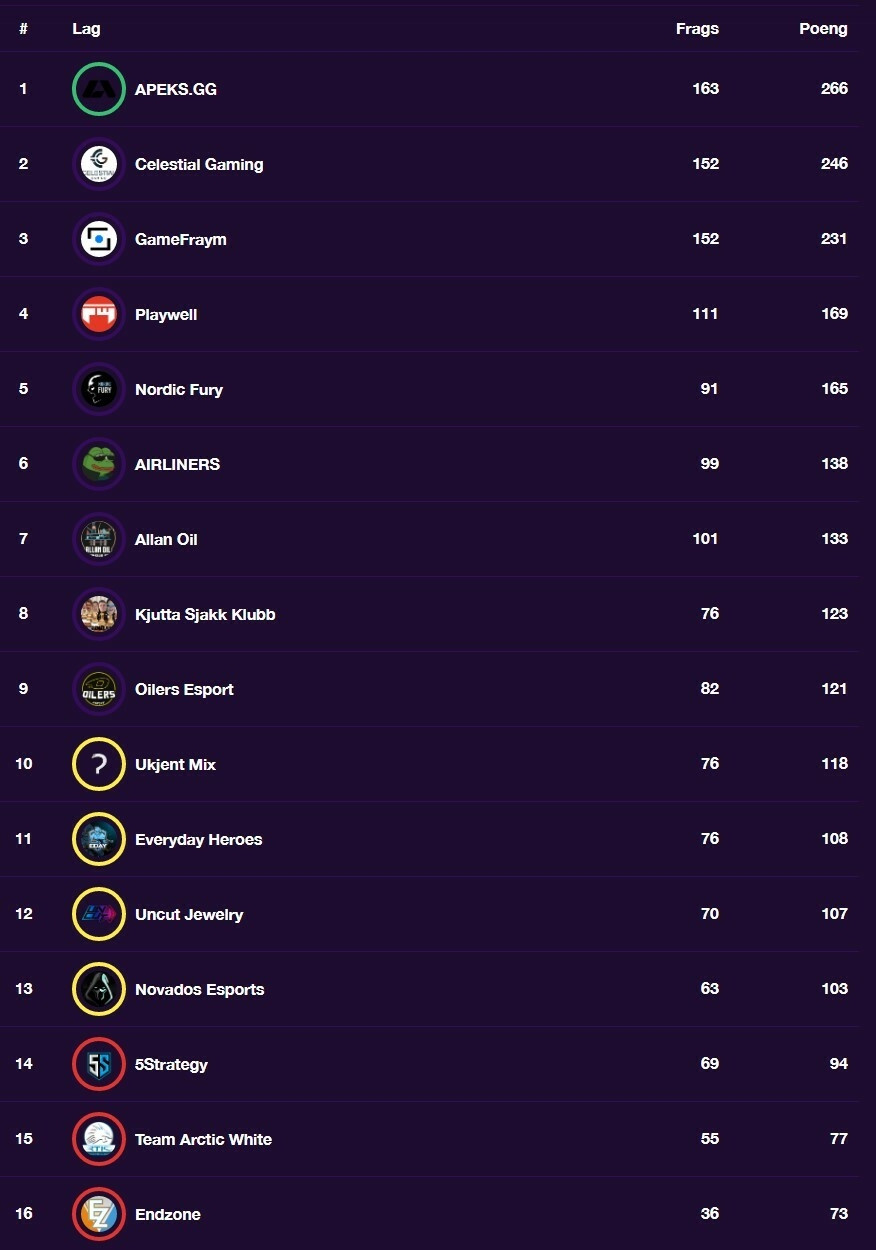Open the Kjutta Sjakk Klubb photo avatar

(99, 614)
